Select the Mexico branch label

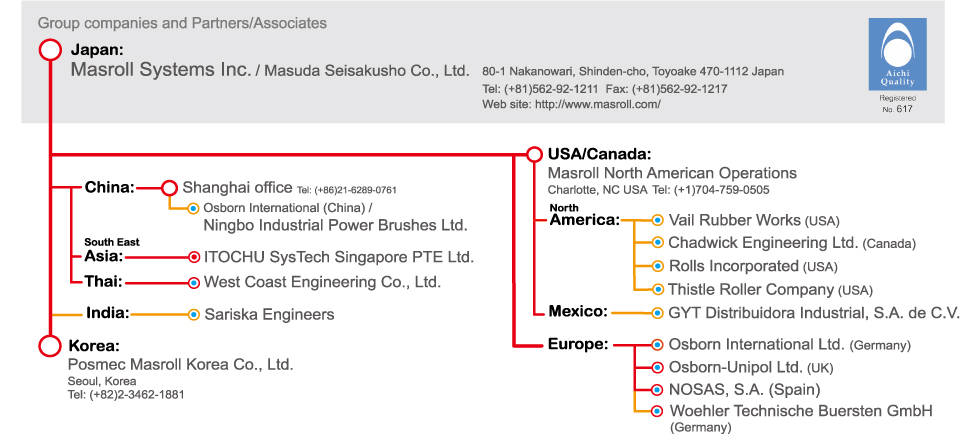click(578, 311)
